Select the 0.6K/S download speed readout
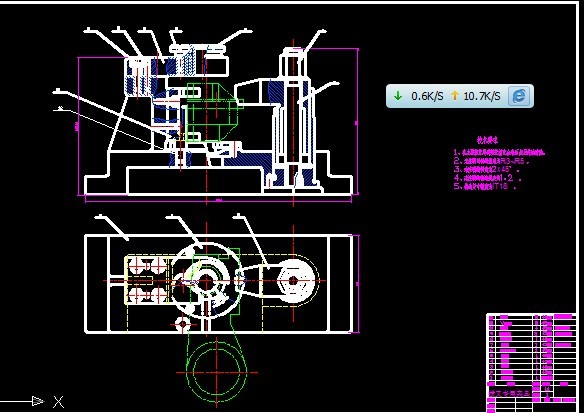584x413 pixels. point(427,96)
